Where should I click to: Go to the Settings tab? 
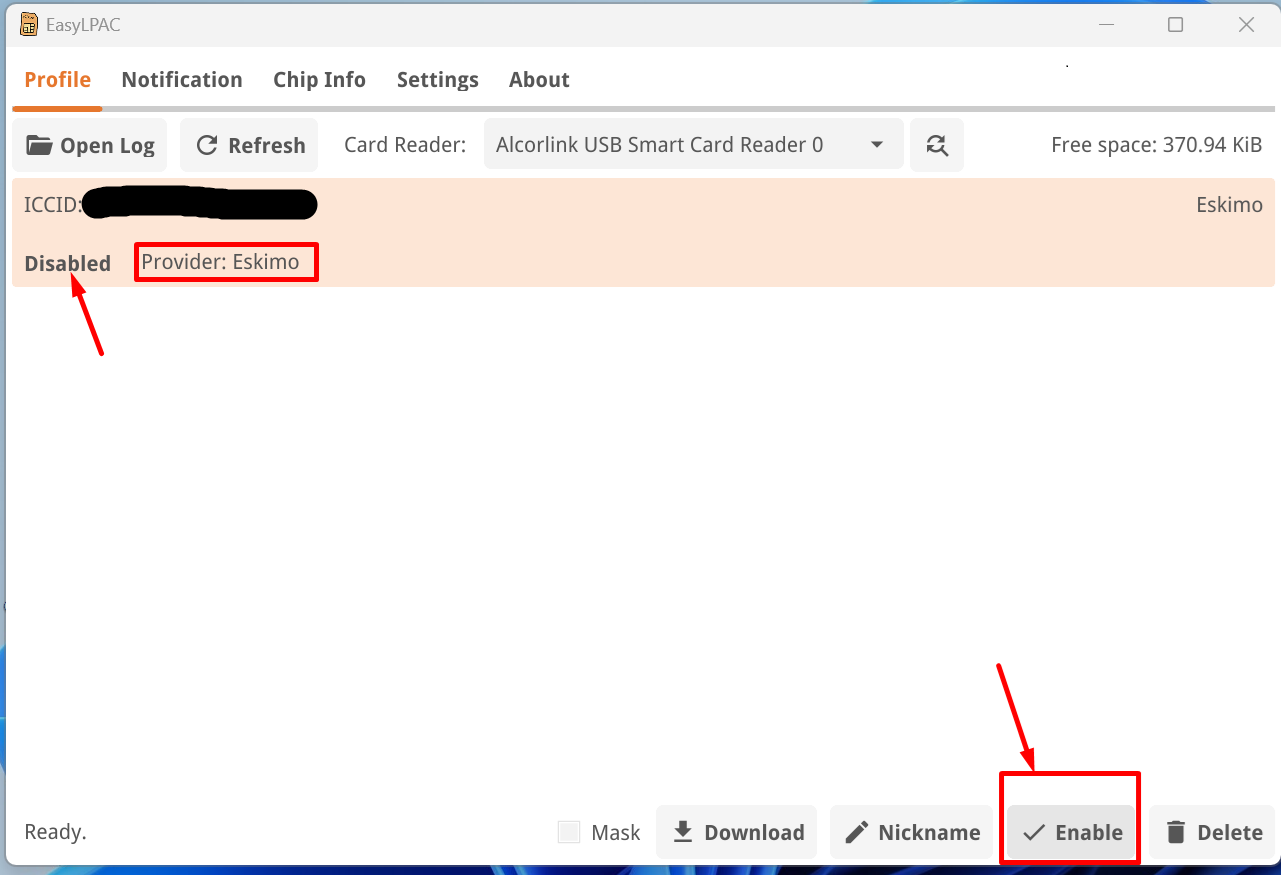(x=437, y=80)
